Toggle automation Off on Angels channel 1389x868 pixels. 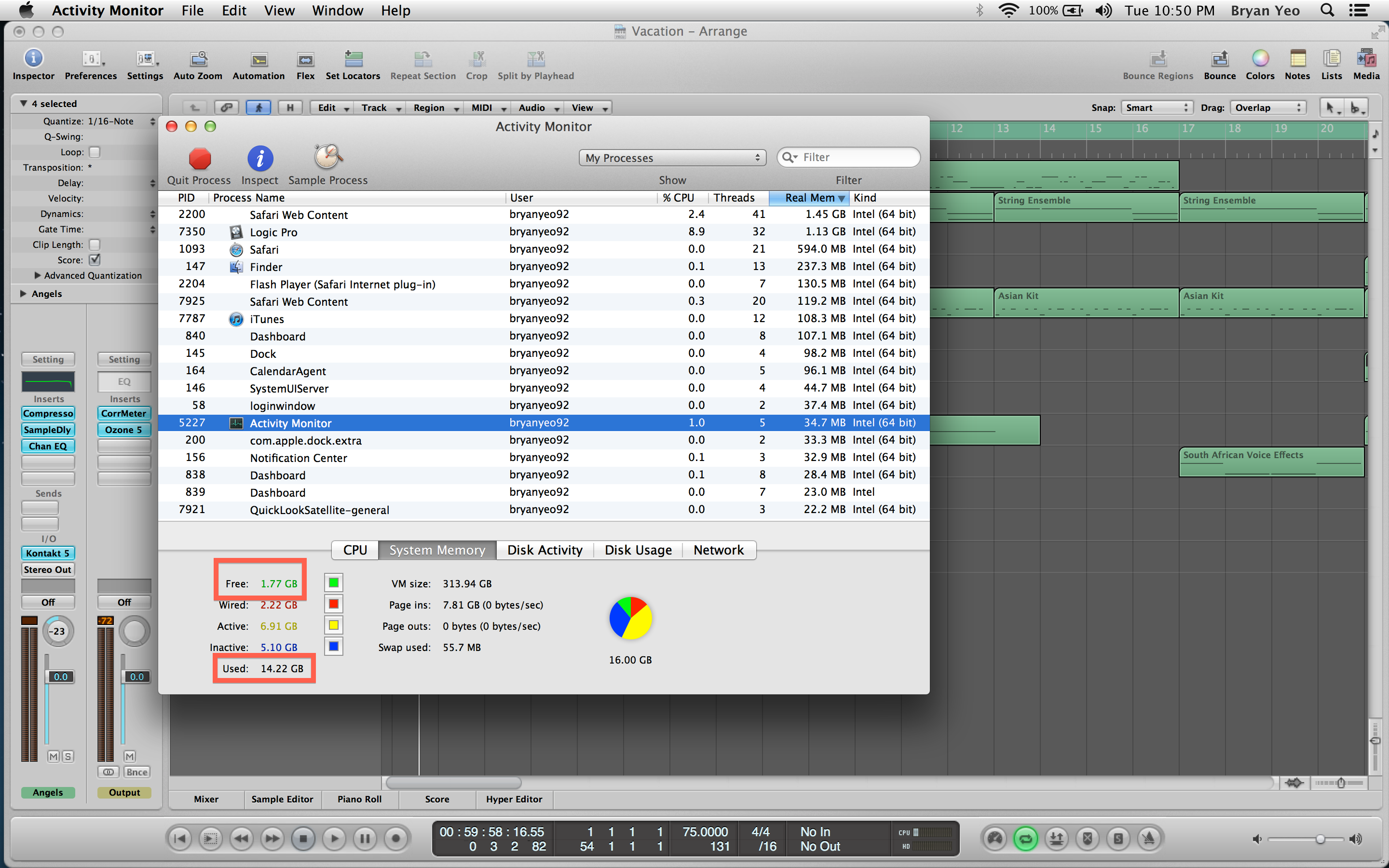coord(48,602)
